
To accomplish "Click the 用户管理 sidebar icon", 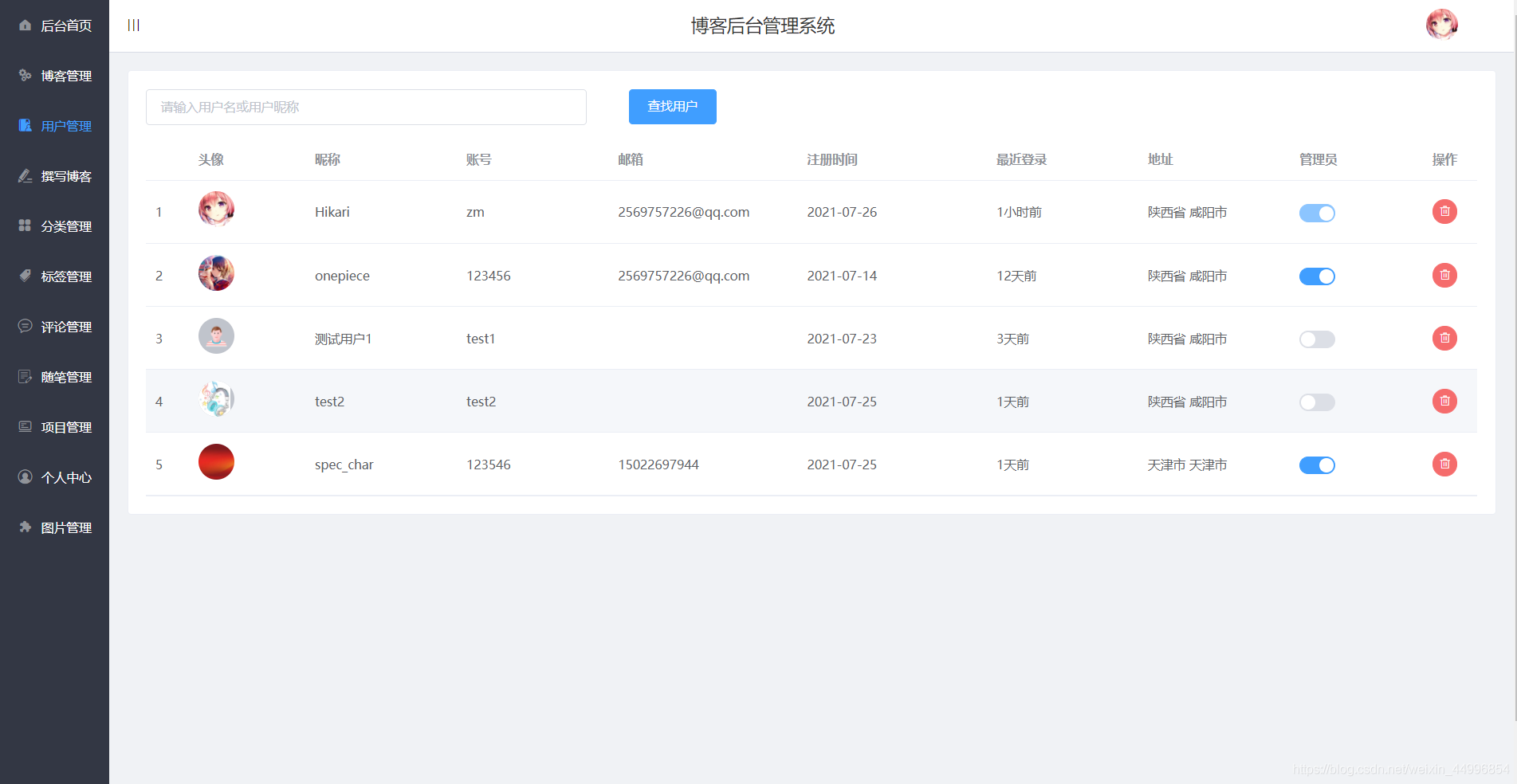I will 25,126.
